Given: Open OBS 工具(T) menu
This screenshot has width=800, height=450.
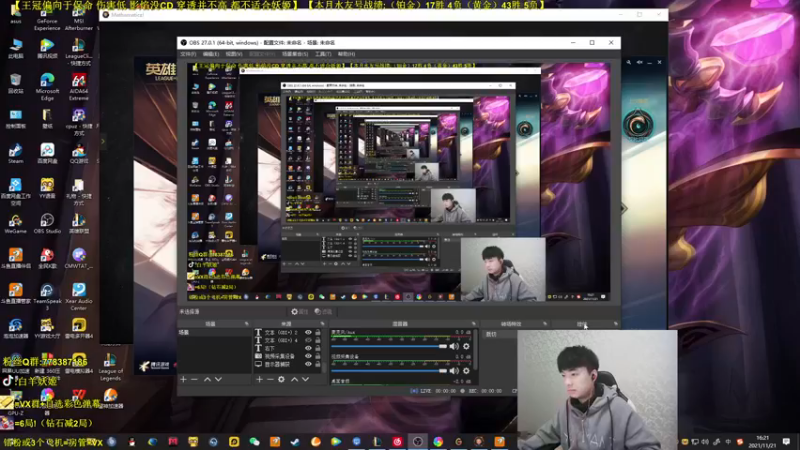Looking at the screenshot, I should pos(323,54).
